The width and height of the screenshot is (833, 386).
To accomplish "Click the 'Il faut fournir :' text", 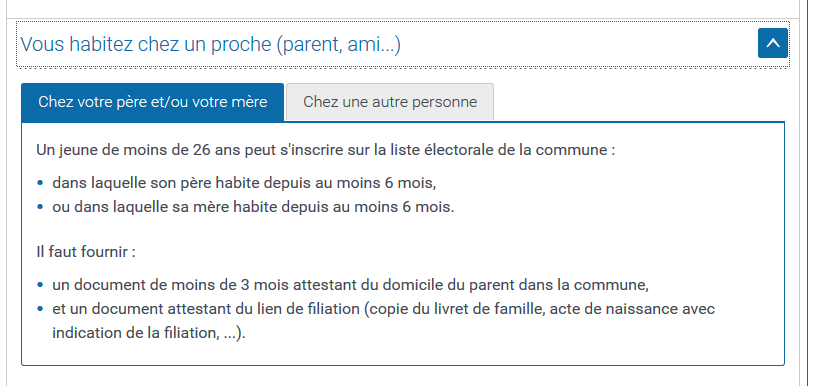I will tap(86, 252).
